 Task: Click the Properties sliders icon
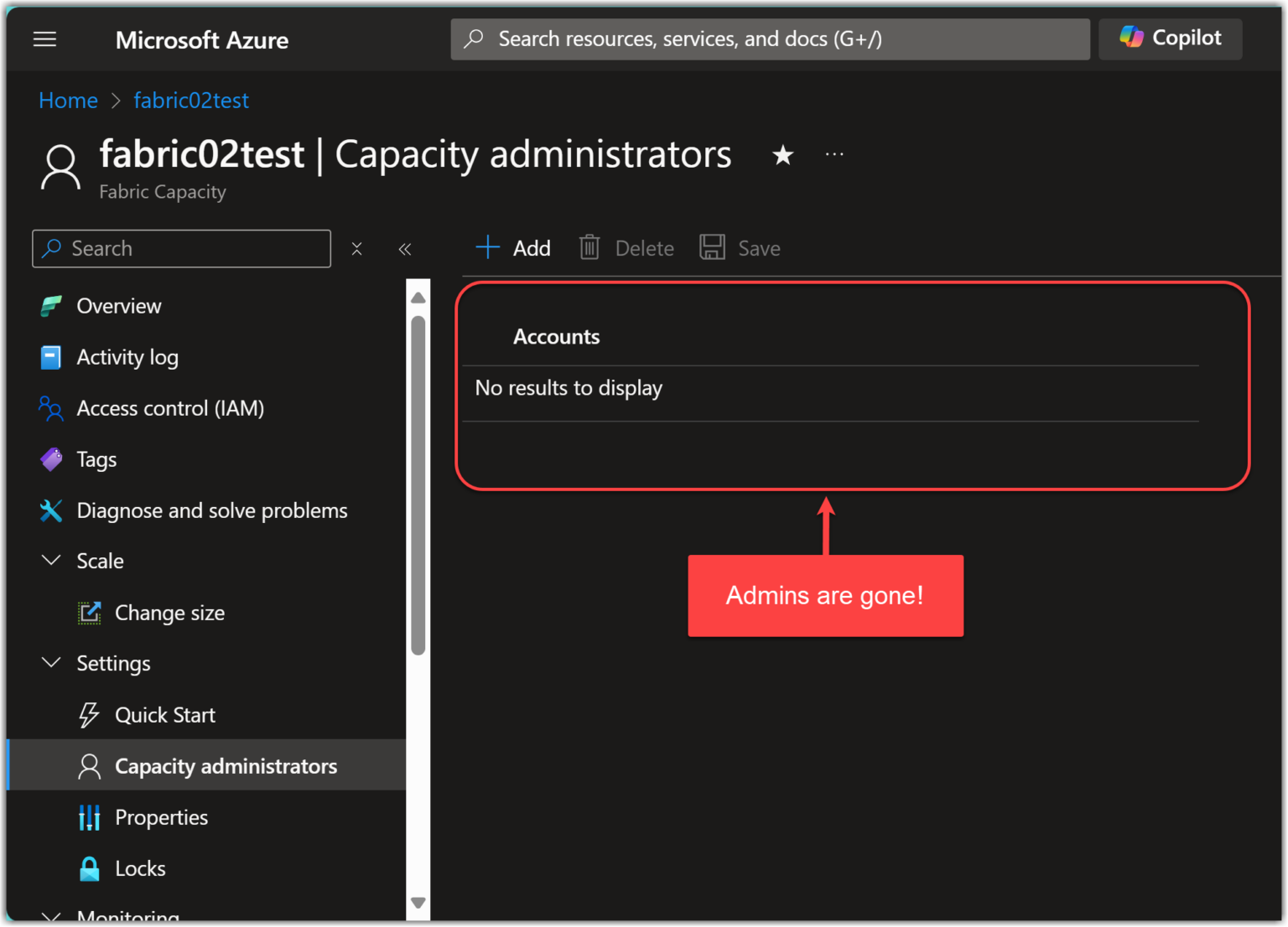click(x=89, y=818)
